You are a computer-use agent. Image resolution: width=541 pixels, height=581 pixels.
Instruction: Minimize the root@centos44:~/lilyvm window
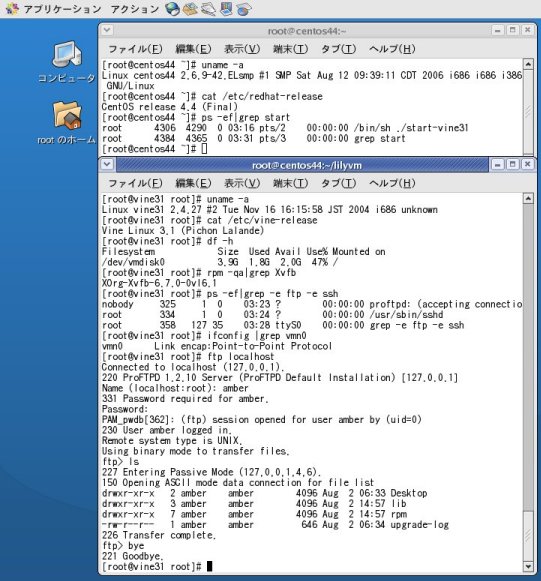[x=497, y=164]
